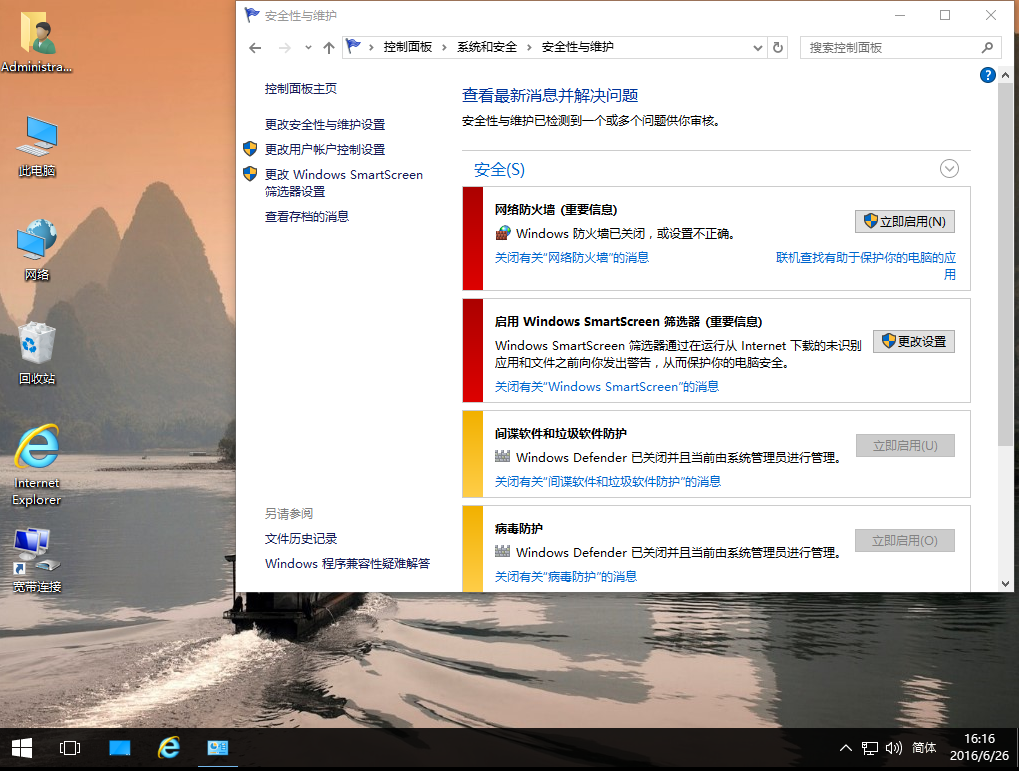
Task: Click 关闭有关“Windows SmartScreen”的消息 link
Action: [606, 387]
